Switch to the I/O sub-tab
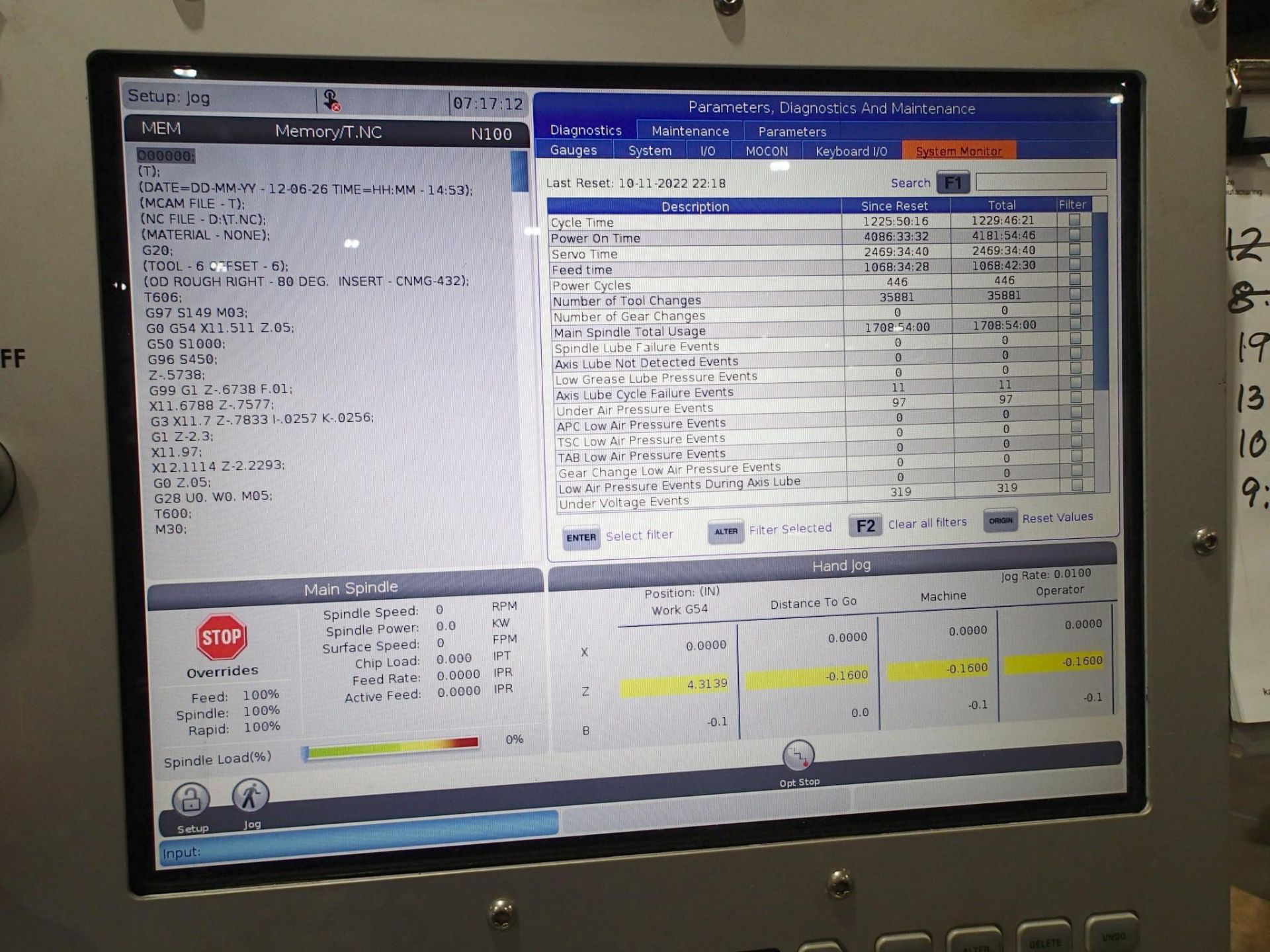This screenshot has height=952, width=1270. click(708, 151)
